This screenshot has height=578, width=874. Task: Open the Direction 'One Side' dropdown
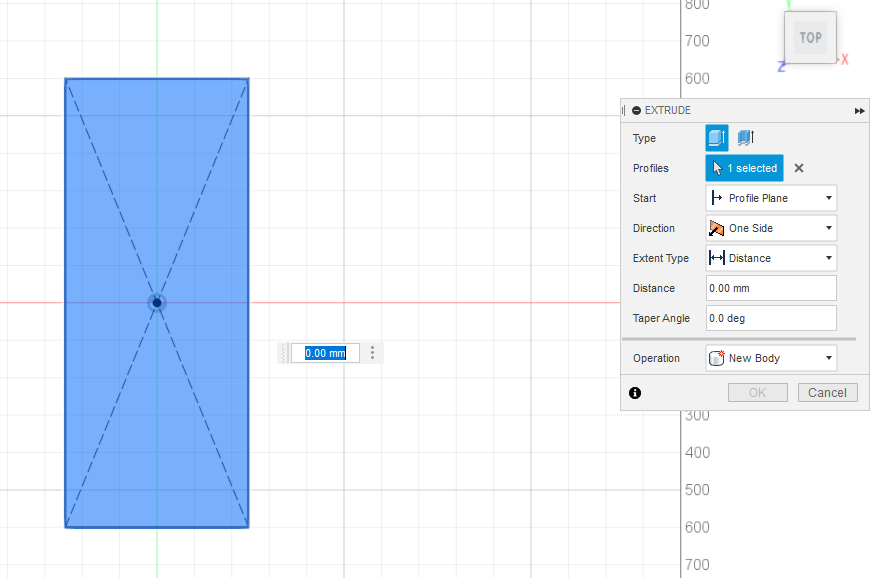click(771, 229)
